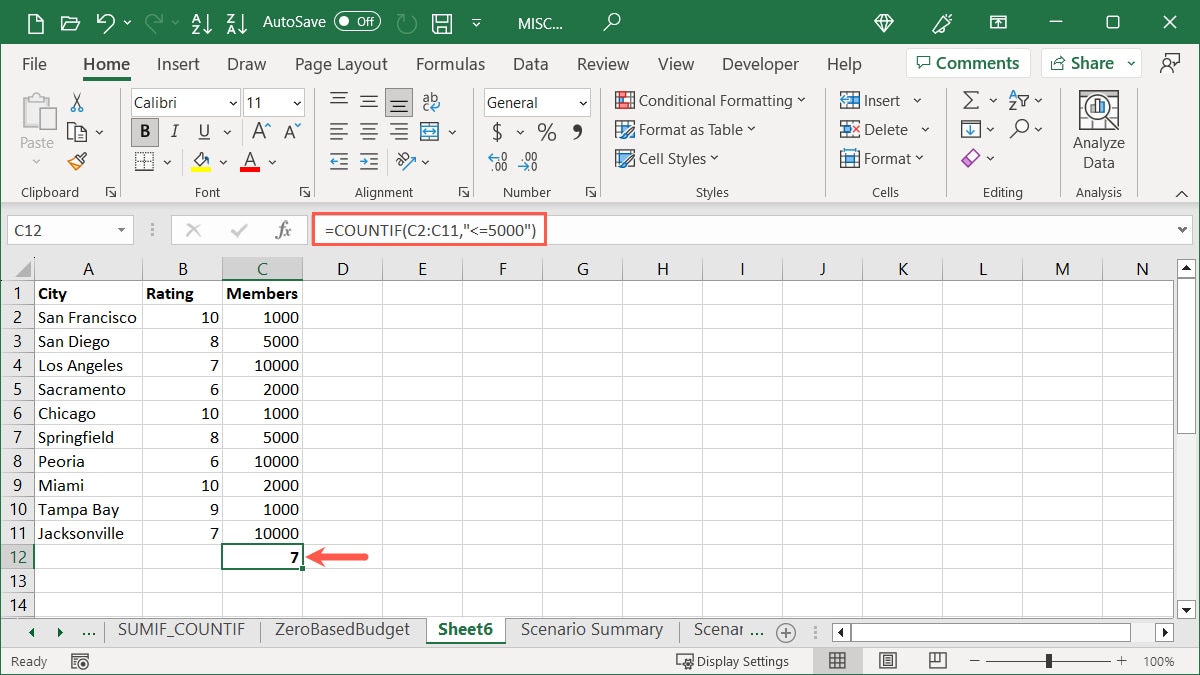Open the General number format dropdown
This screenshot has width=1200, height=675.
pyautogui.click(x=583, y=102)
